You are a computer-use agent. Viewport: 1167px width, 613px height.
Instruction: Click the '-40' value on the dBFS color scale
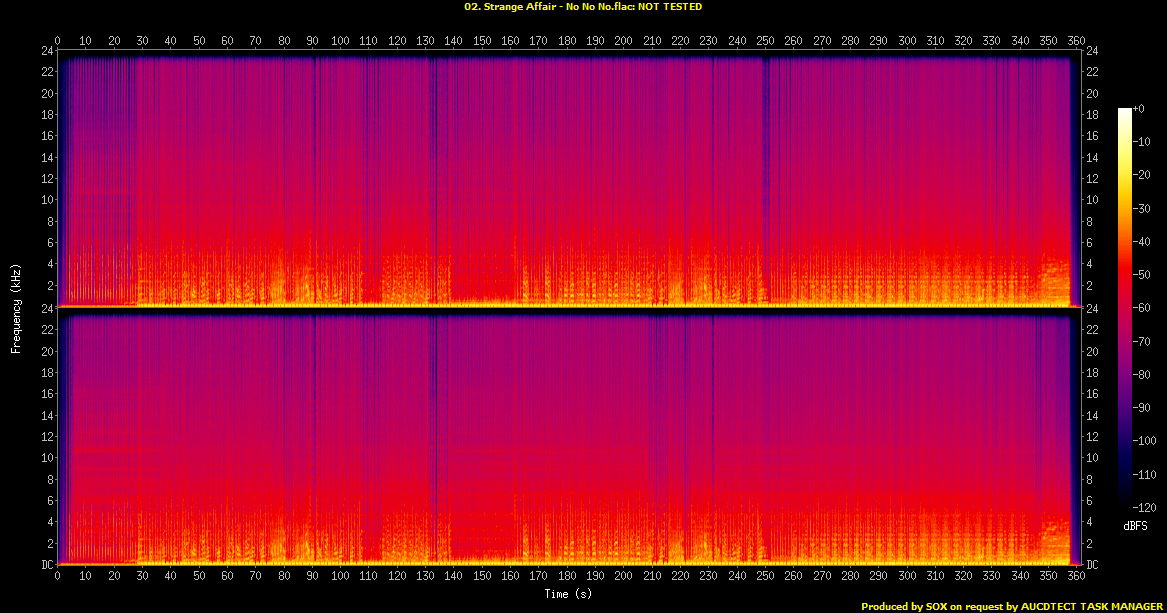coord(1142,242)
